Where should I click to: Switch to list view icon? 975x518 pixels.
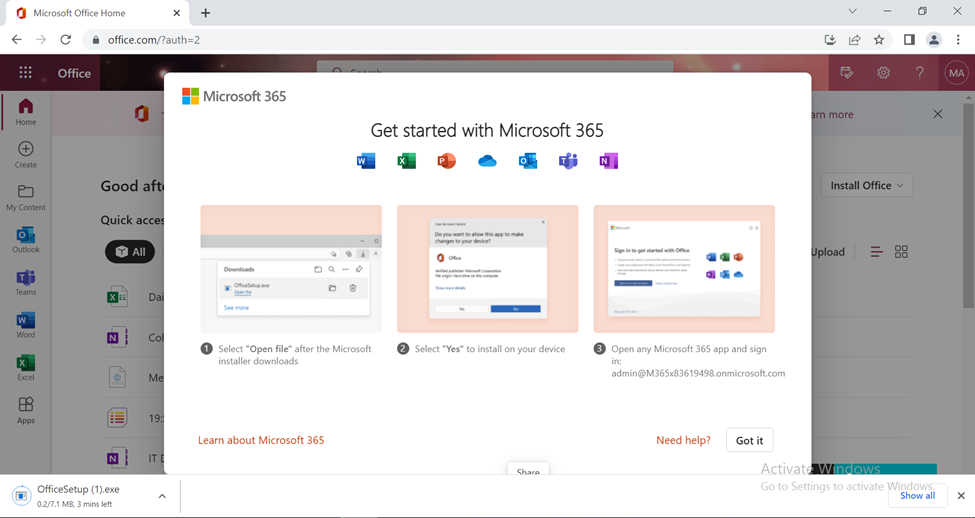(877, 252)
